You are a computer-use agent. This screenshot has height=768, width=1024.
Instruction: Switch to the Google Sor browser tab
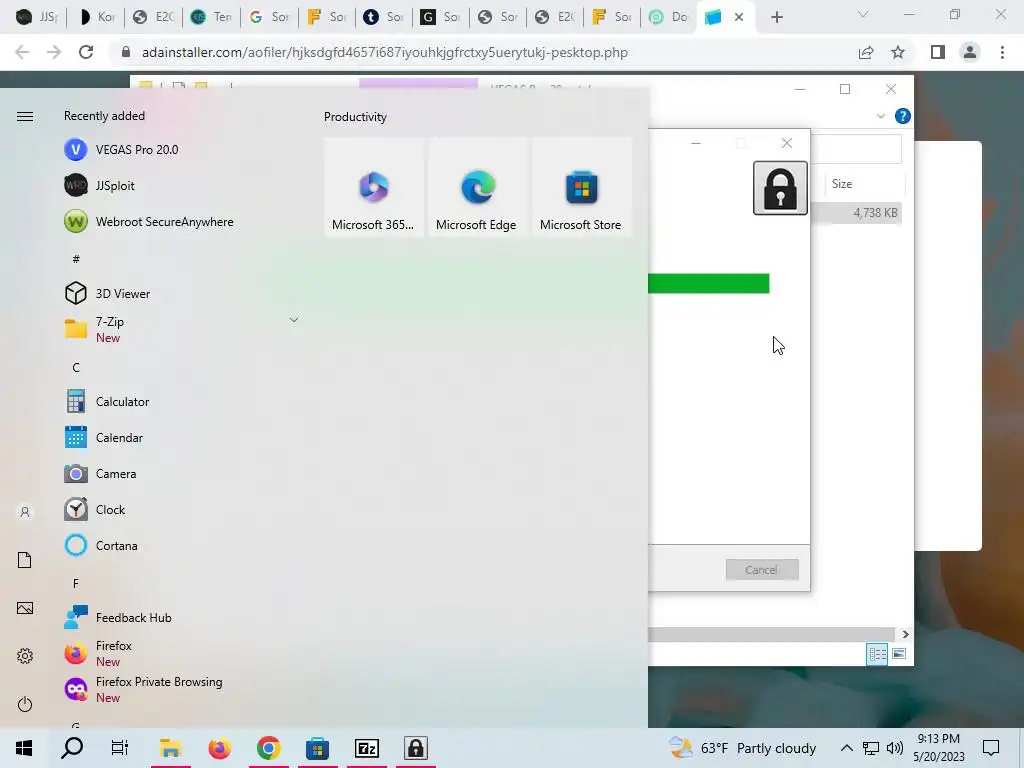[x=268, y=17]
